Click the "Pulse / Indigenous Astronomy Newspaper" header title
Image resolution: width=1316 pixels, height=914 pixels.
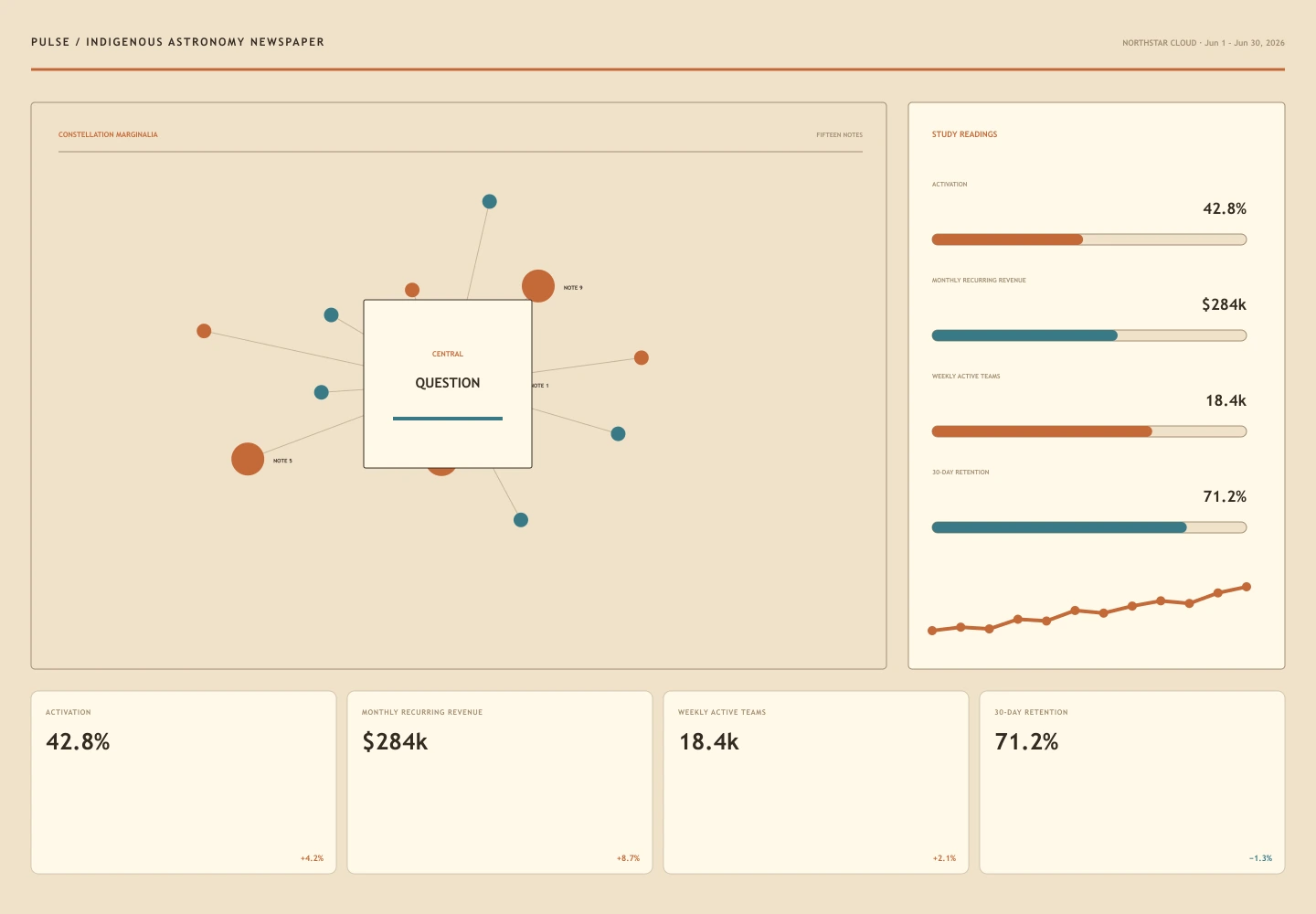(177, 42)
